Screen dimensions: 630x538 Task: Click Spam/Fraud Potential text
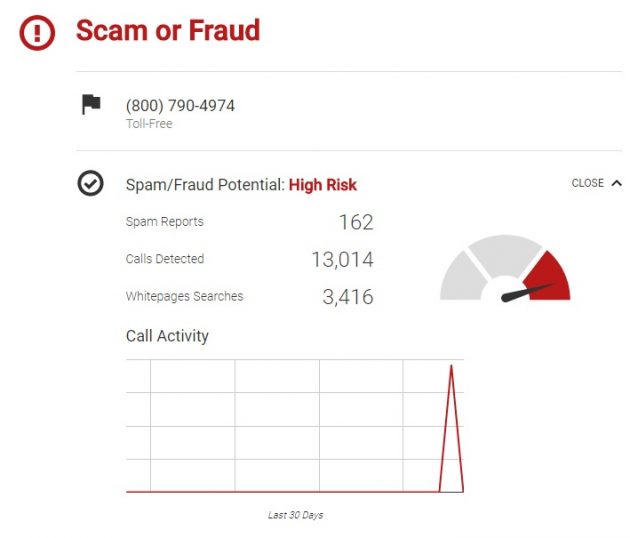[205, 185]
